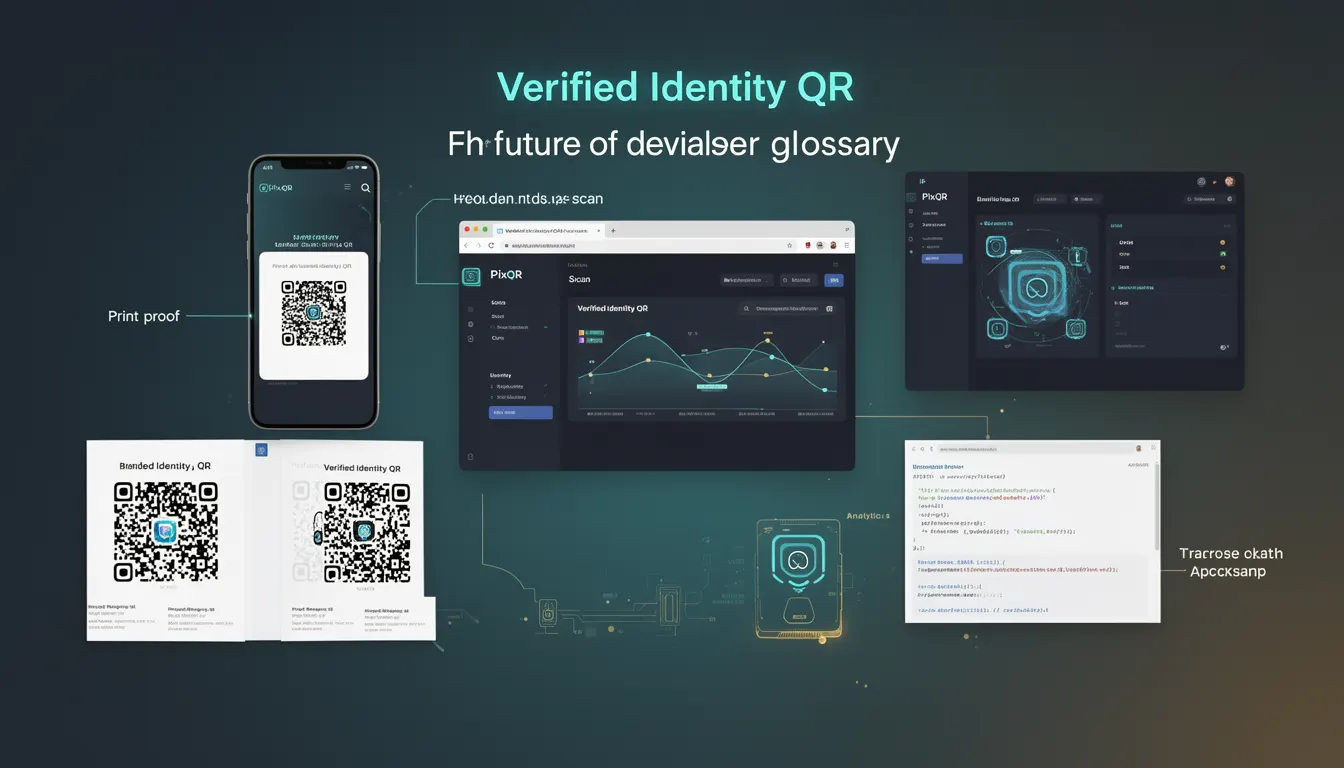Select the bottom-left node in the identity graph
Image resolution: width=1344 pixels, height=768 pixels.
point(996,328)
